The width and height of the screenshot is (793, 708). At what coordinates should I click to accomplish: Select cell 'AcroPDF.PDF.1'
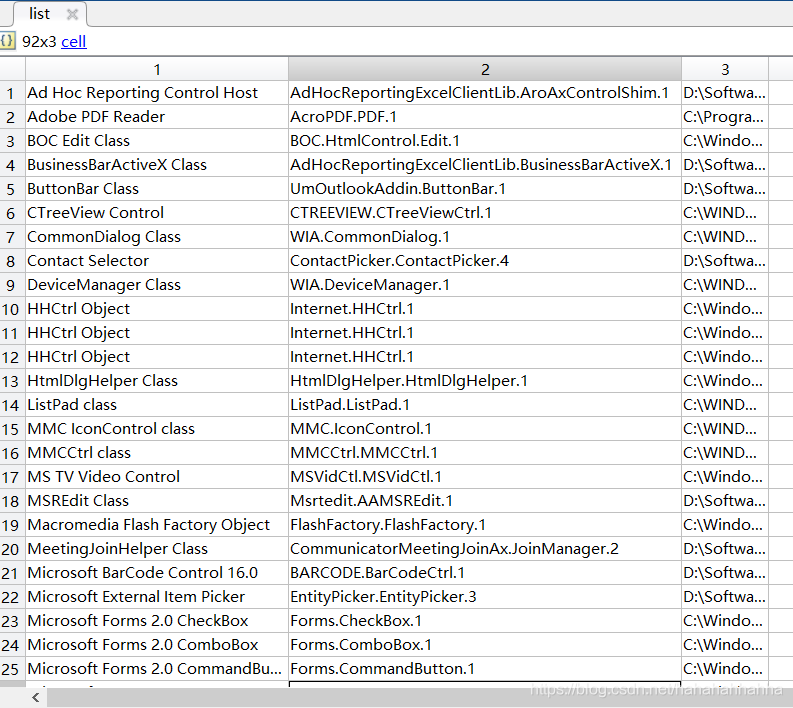[485, 117]
